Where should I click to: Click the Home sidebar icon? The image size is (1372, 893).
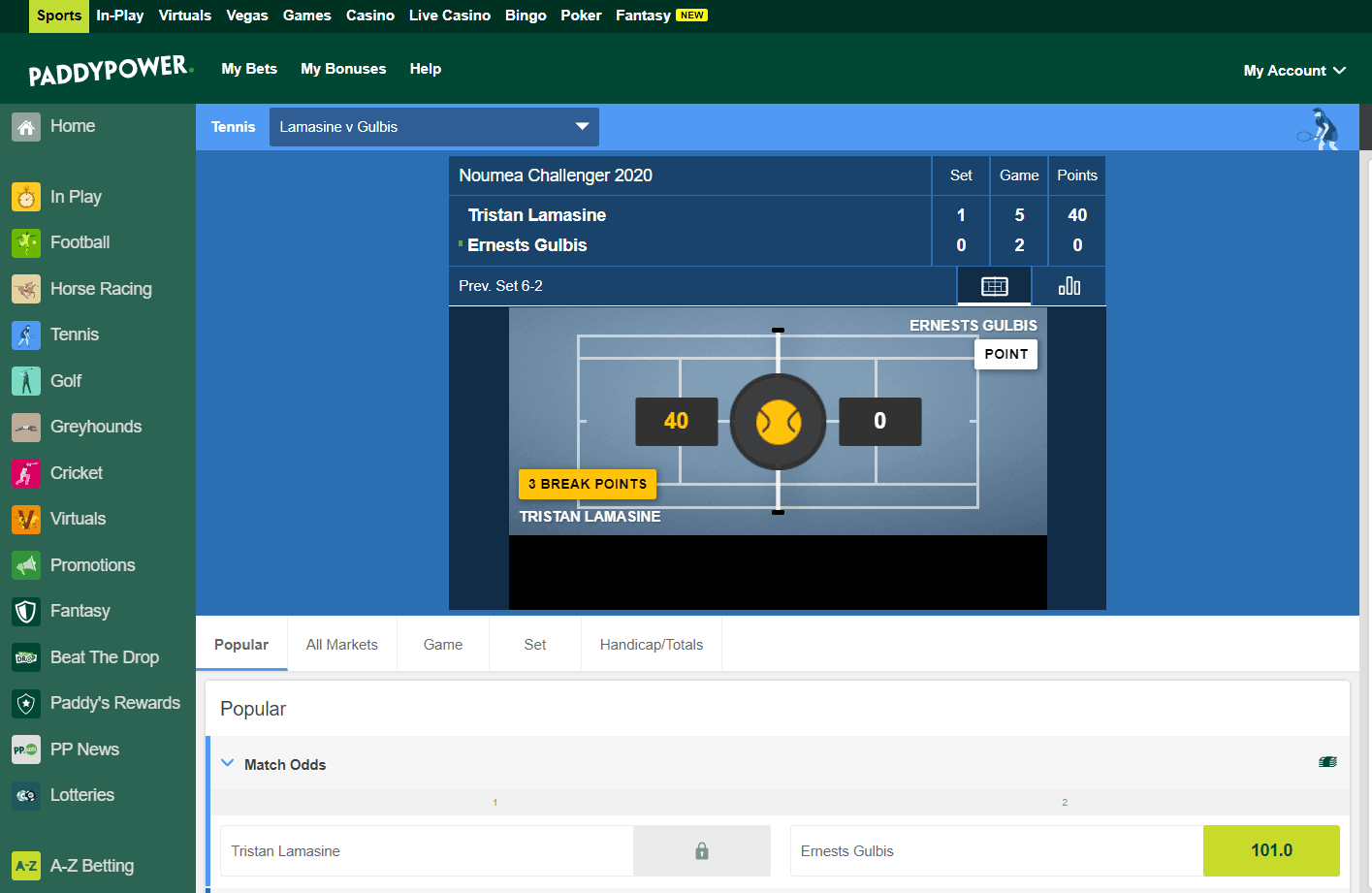tap(26, 127)
